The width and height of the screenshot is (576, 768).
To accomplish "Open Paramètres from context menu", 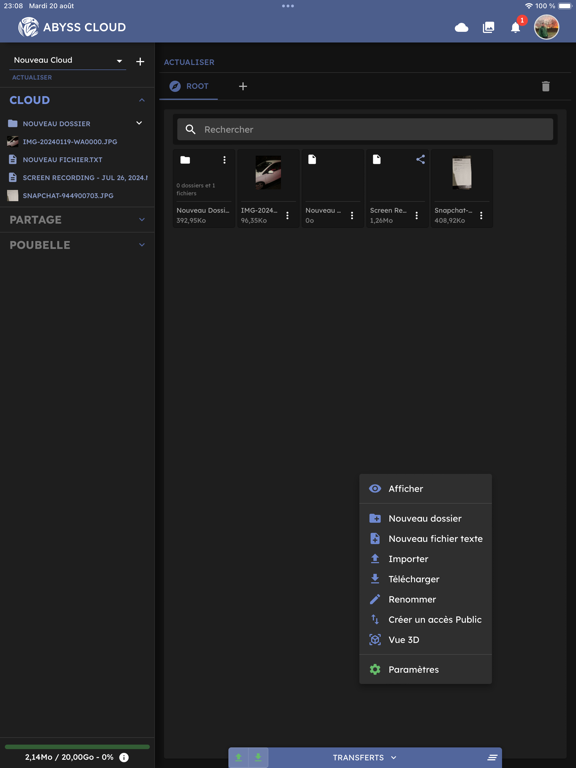I will [x=426, y=670].
